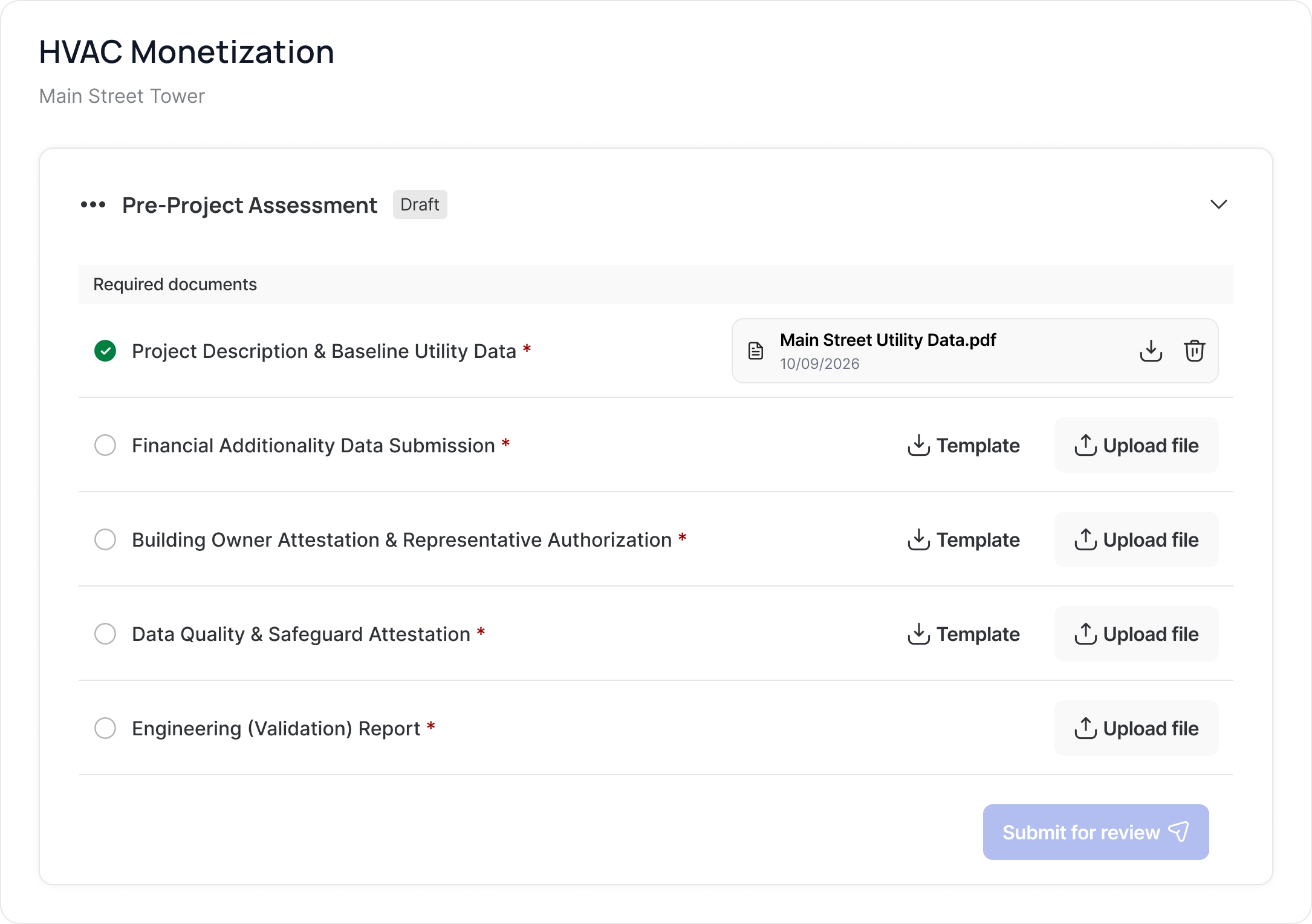1312x924 pixels.
Task: Click the Data Quality & Safeguard Attestation label
Action: (x=301, y=634)
